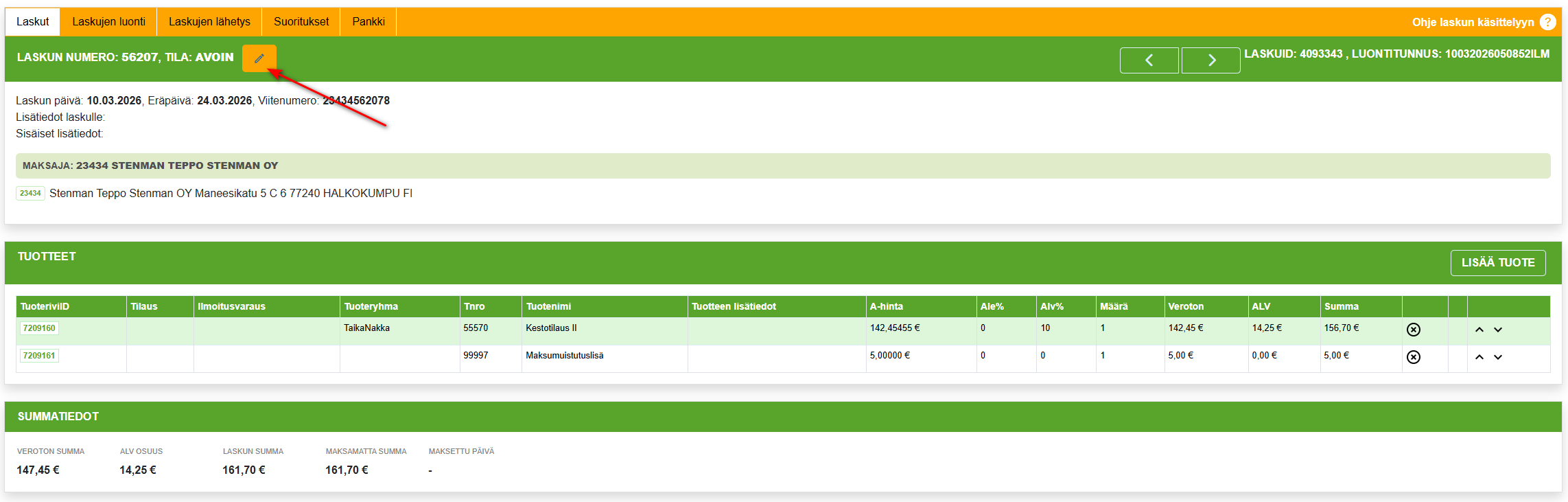Click the pencil edit invoice icon

259,58
